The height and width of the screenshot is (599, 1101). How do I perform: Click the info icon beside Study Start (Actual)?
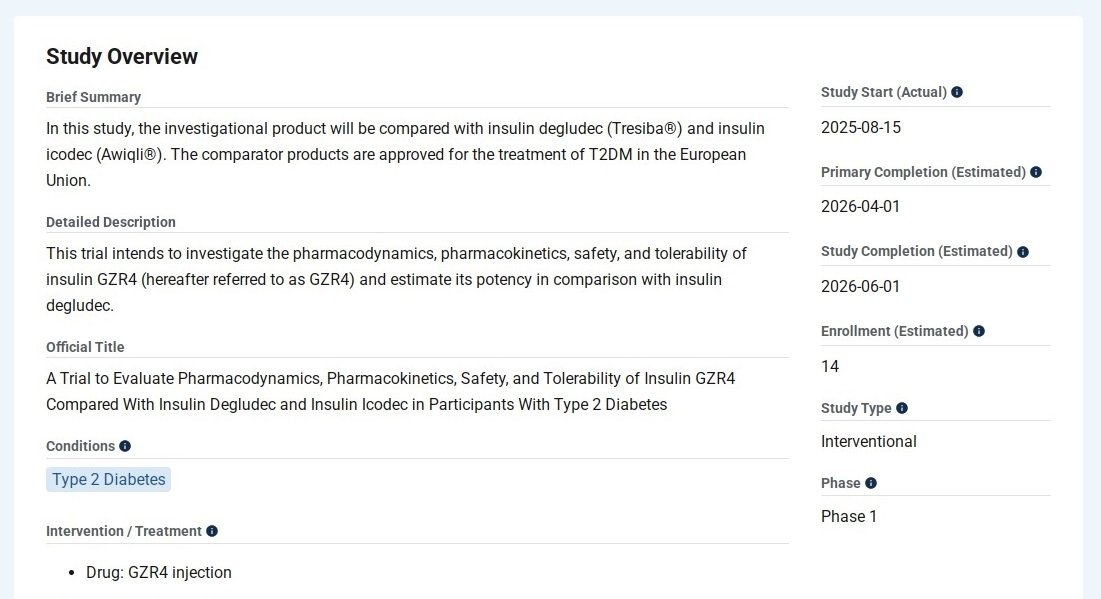coord(957,92)
